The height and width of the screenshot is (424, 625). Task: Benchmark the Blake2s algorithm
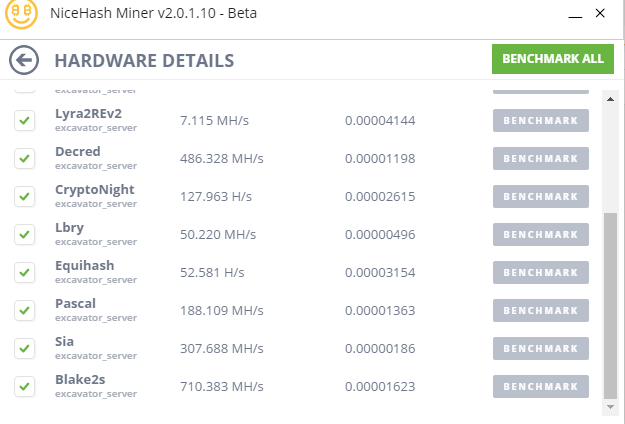pyautogui.click(x=541, y=387)
